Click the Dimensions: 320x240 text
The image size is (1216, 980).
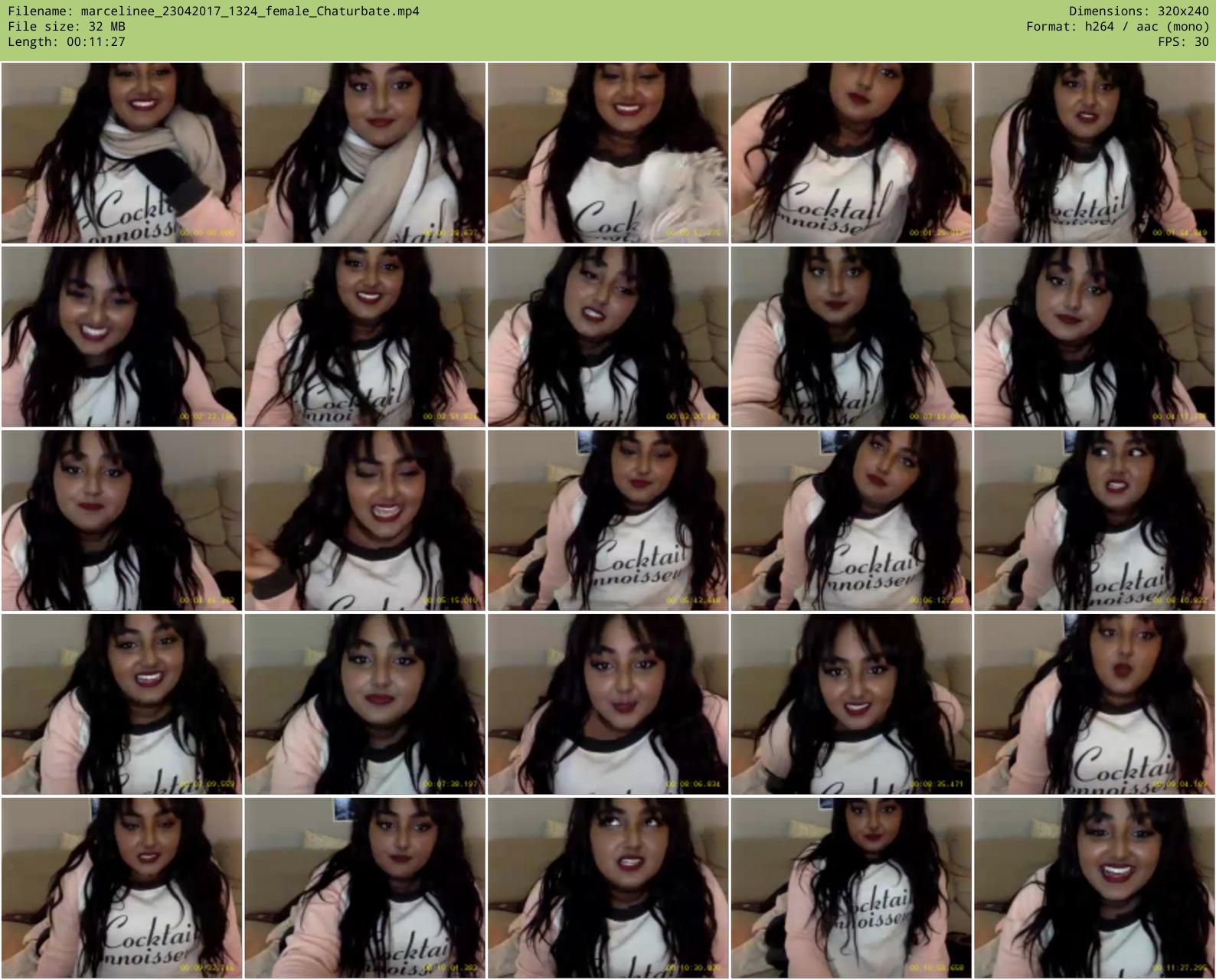pyautogui.click(x=1139, y=11)
